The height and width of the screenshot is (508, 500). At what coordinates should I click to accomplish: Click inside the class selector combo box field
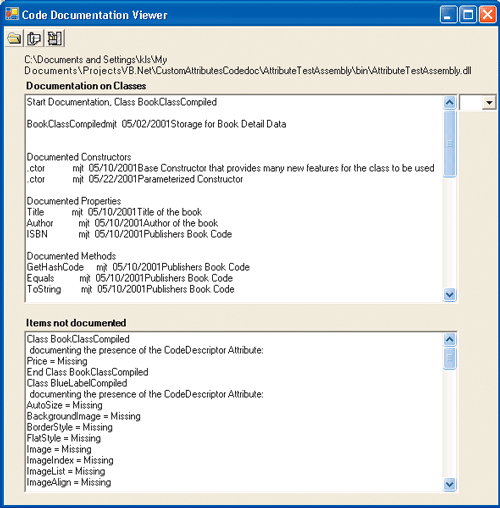[471, 102]
